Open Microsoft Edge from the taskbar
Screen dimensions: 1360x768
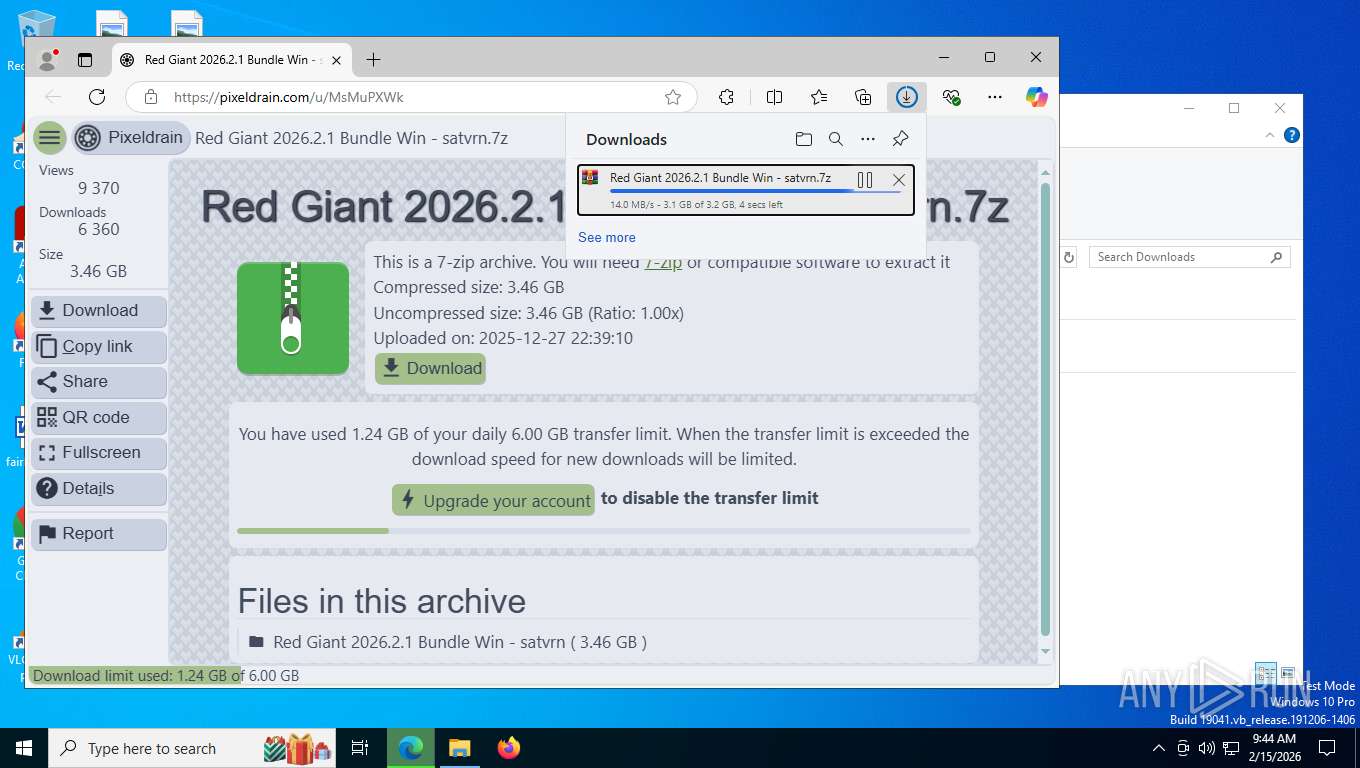(x=411, y=748)
